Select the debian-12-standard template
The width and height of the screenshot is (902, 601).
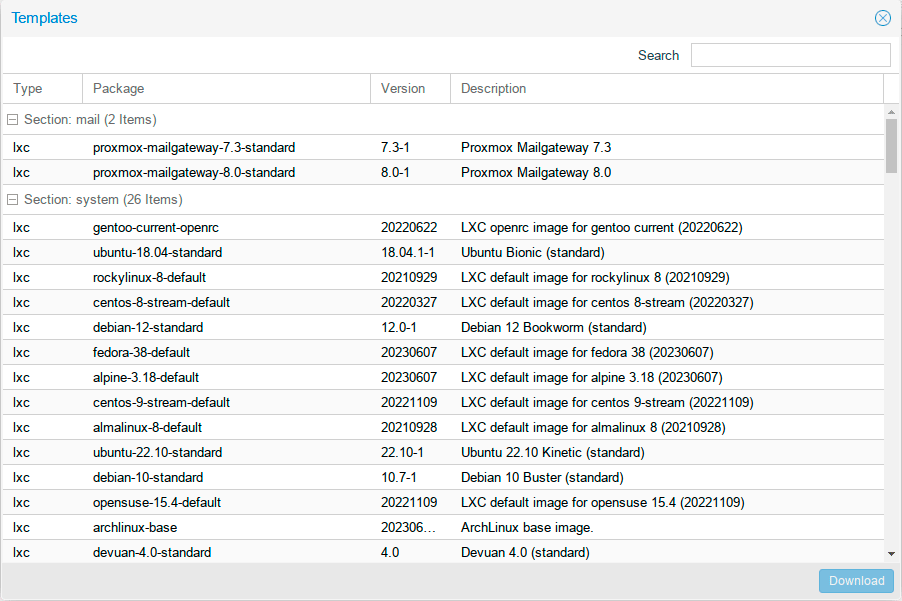click(x=148, y=328)
